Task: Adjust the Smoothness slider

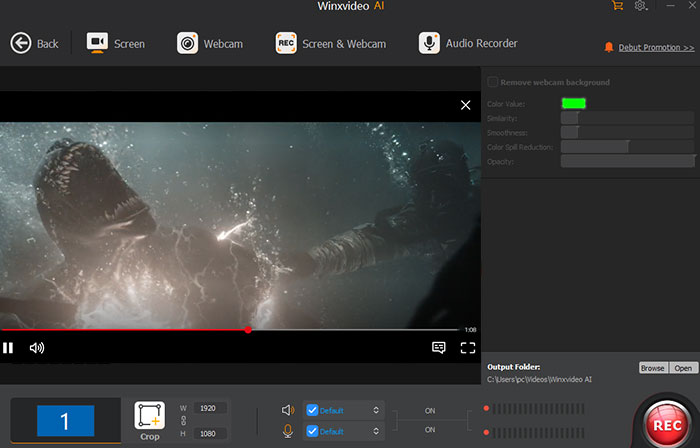Action: [627, 133]
